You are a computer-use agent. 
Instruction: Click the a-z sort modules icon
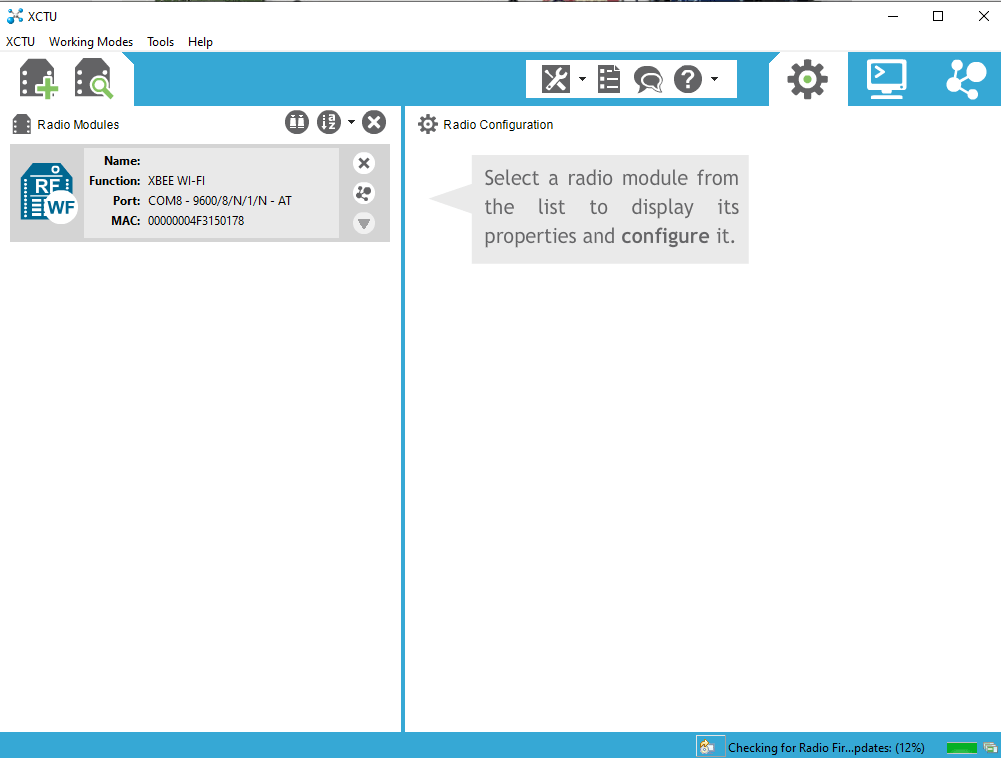pyautogui.click(x=329, y=122)
